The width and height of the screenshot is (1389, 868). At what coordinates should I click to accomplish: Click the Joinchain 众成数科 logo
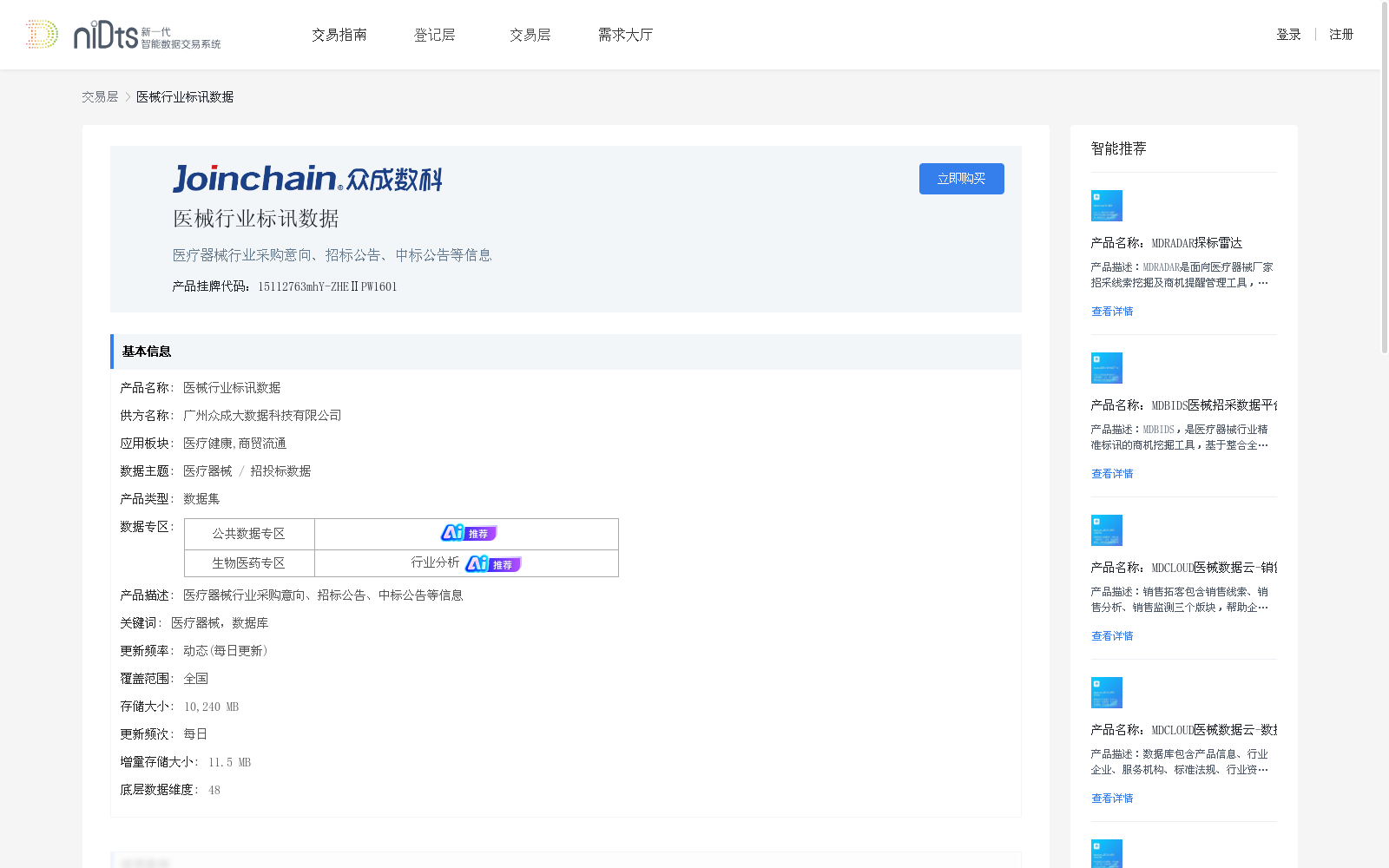(x=307, y=179)
